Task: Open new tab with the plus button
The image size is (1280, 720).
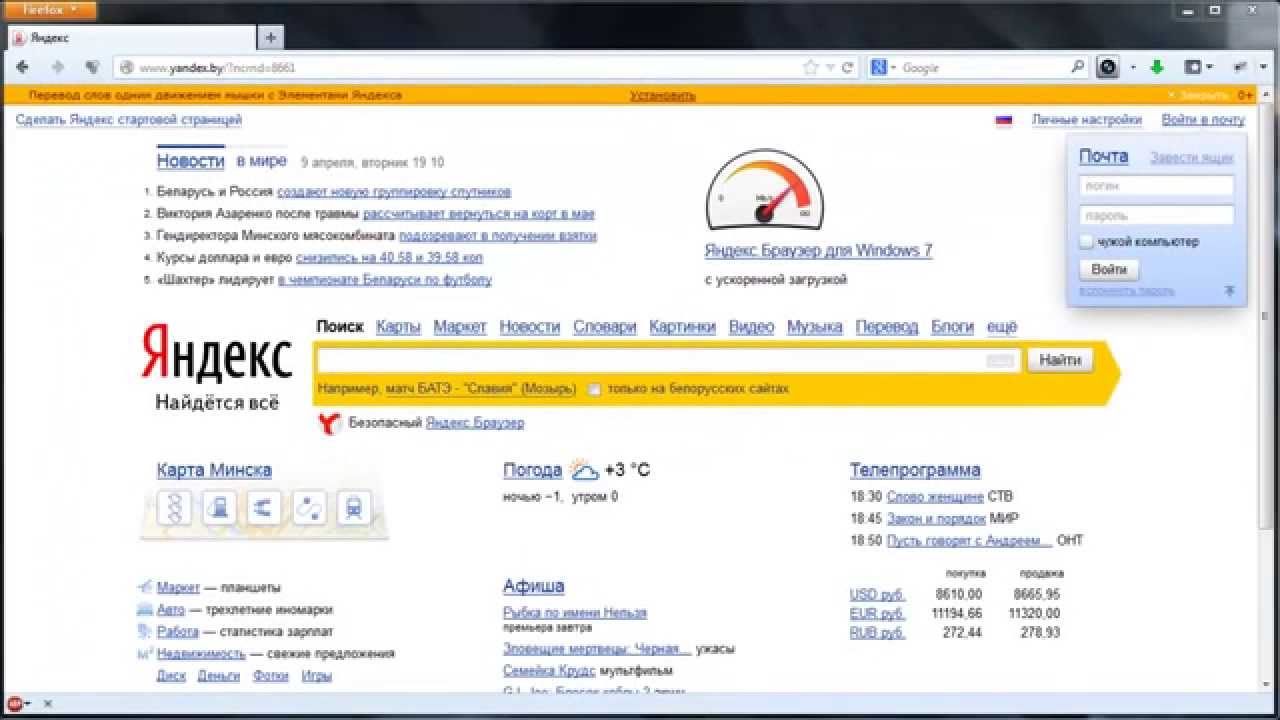Action: [270, 38]
